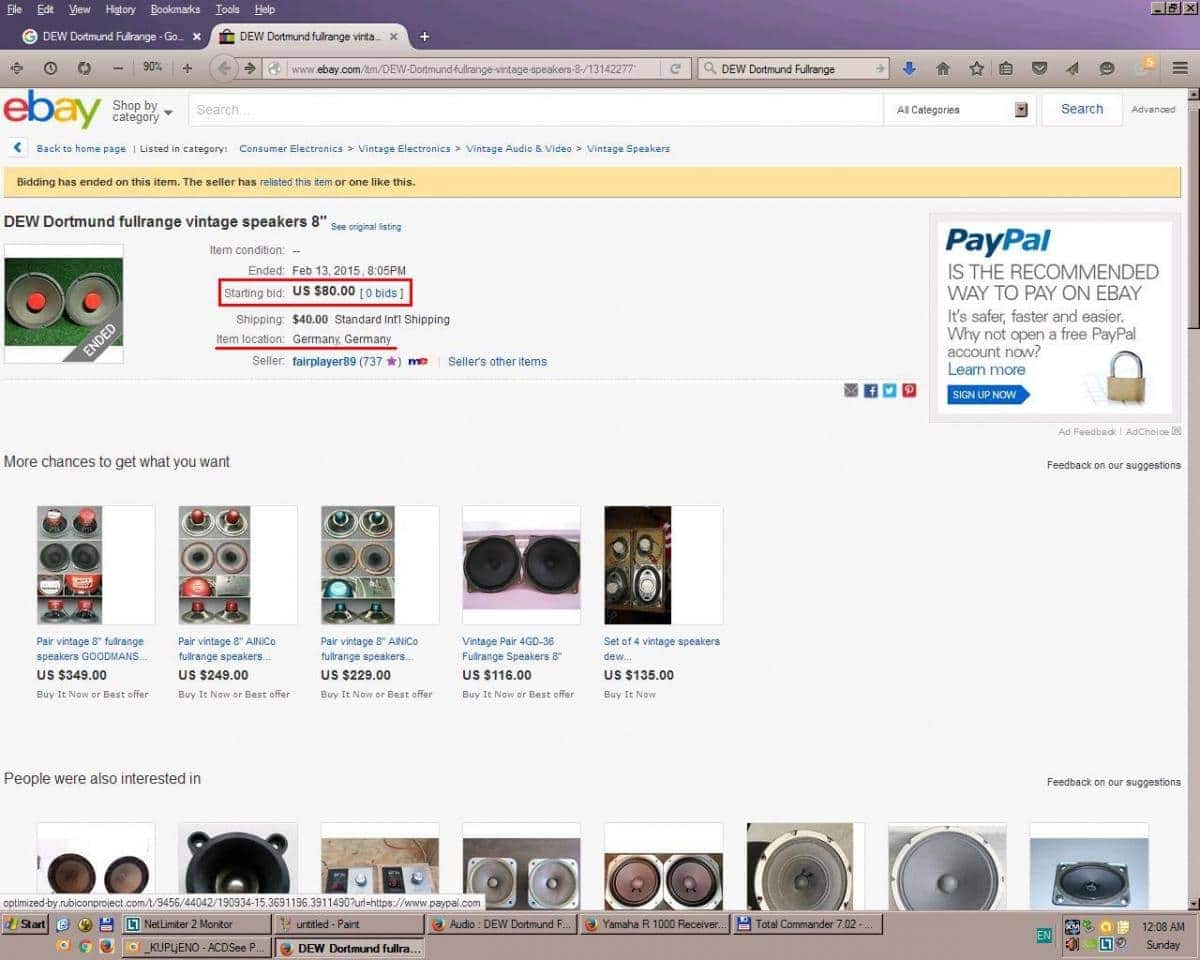
Task: Click the Windows Start button
Action: point(26,924)
